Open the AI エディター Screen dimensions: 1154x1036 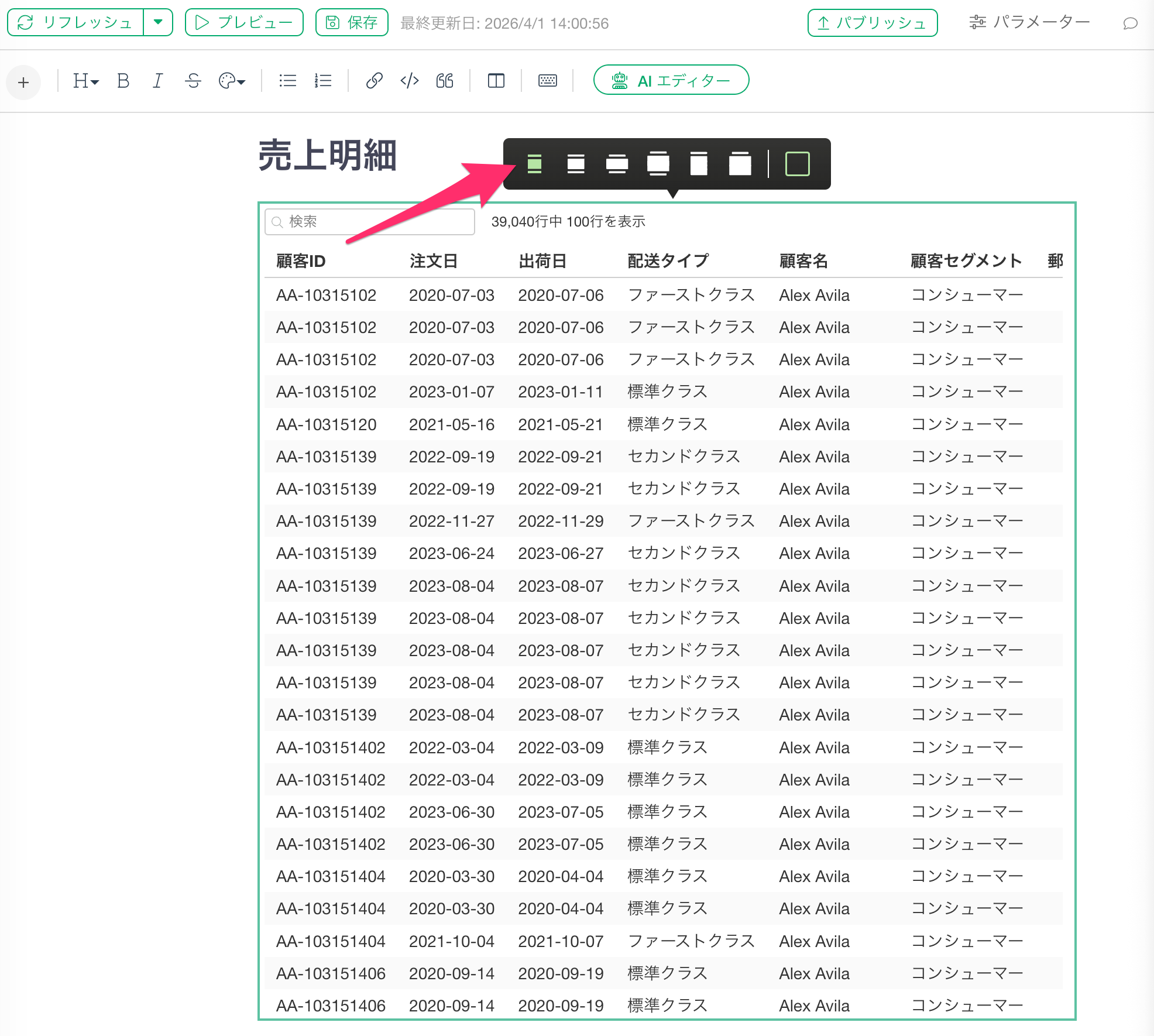[671, 80]
